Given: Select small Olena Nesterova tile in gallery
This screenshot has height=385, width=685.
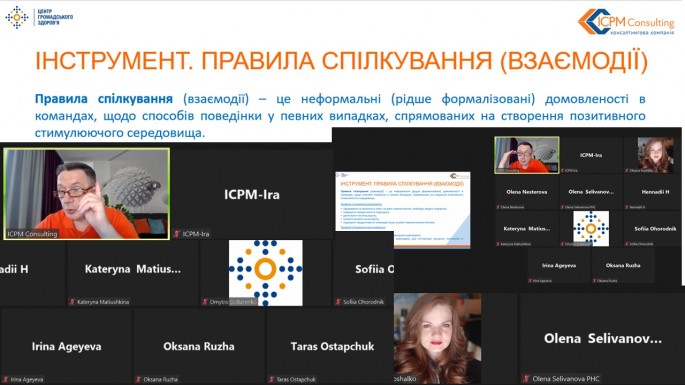Looking at the screenshot, I should pyautogui.click(x=527, y=192).
